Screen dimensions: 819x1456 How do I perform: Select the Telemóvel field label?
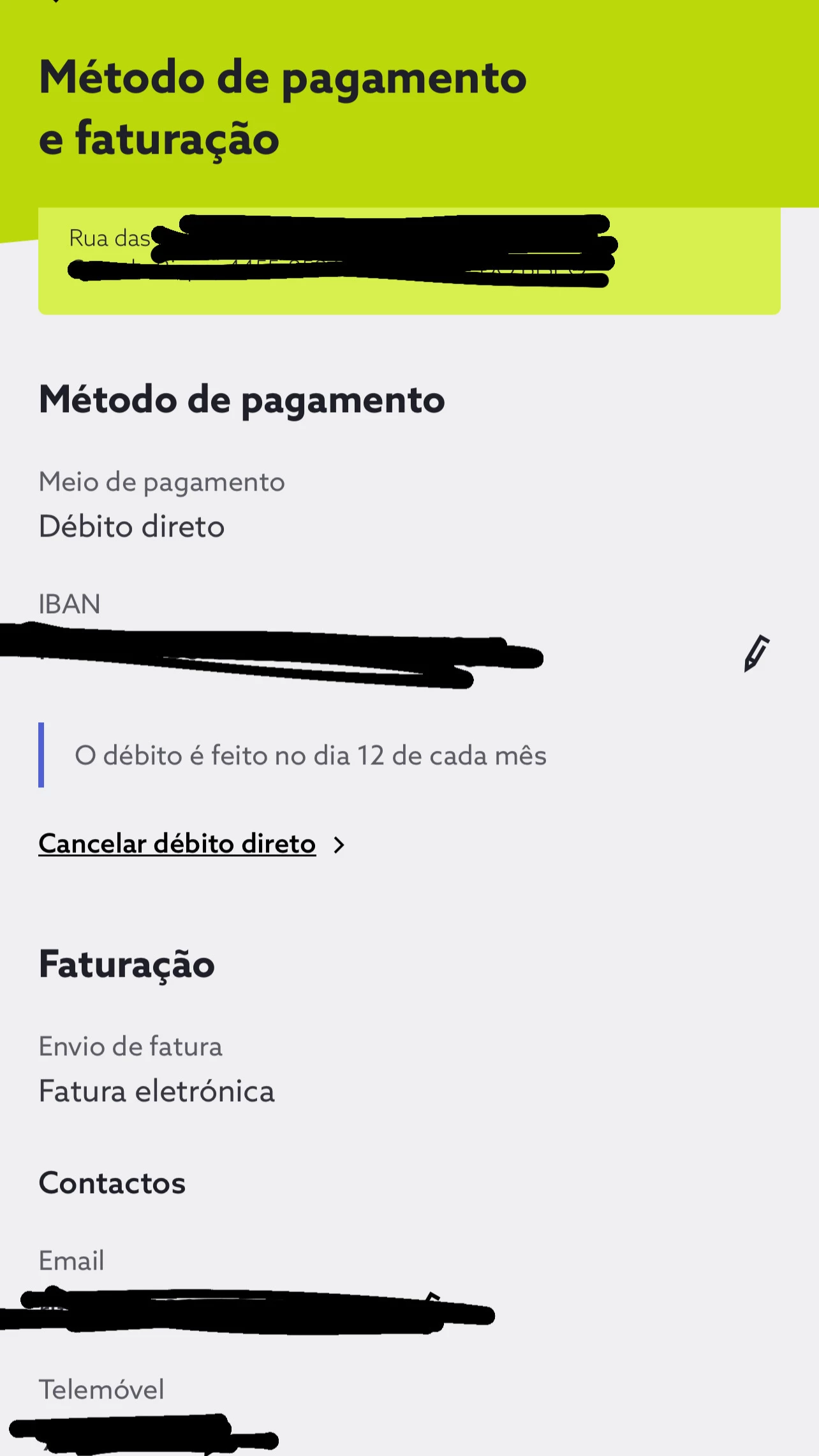click(x=101, y=1390)
